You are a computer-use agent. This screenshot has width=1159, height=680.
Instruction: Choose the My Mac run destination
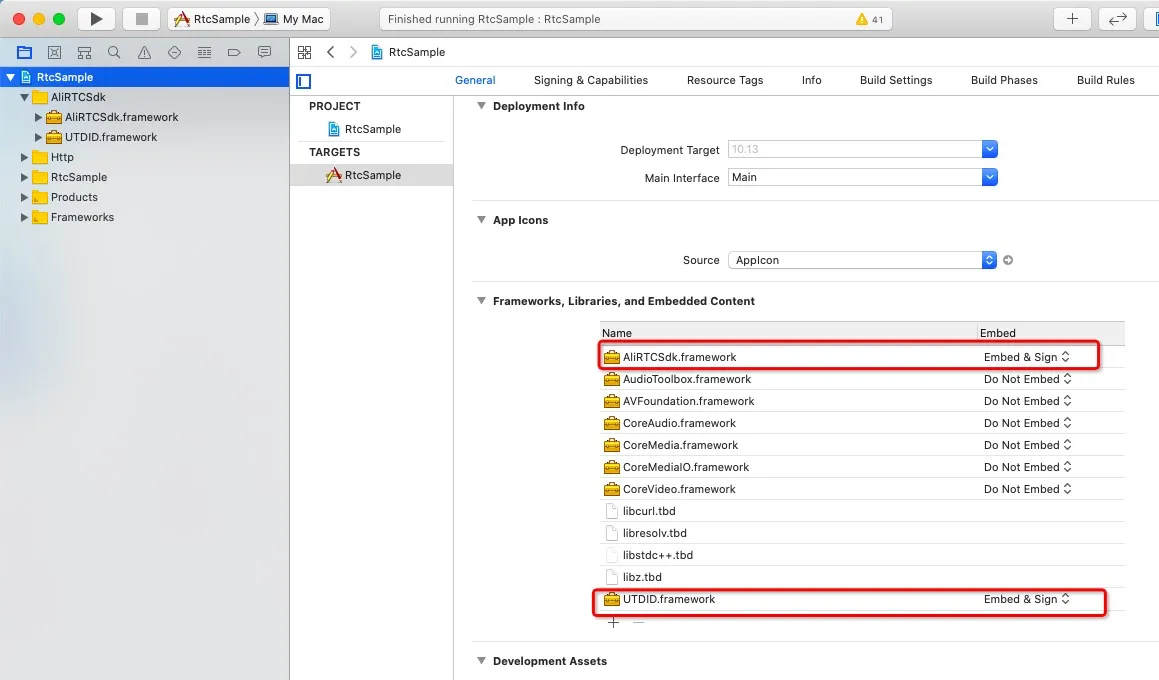coord(294,19)
